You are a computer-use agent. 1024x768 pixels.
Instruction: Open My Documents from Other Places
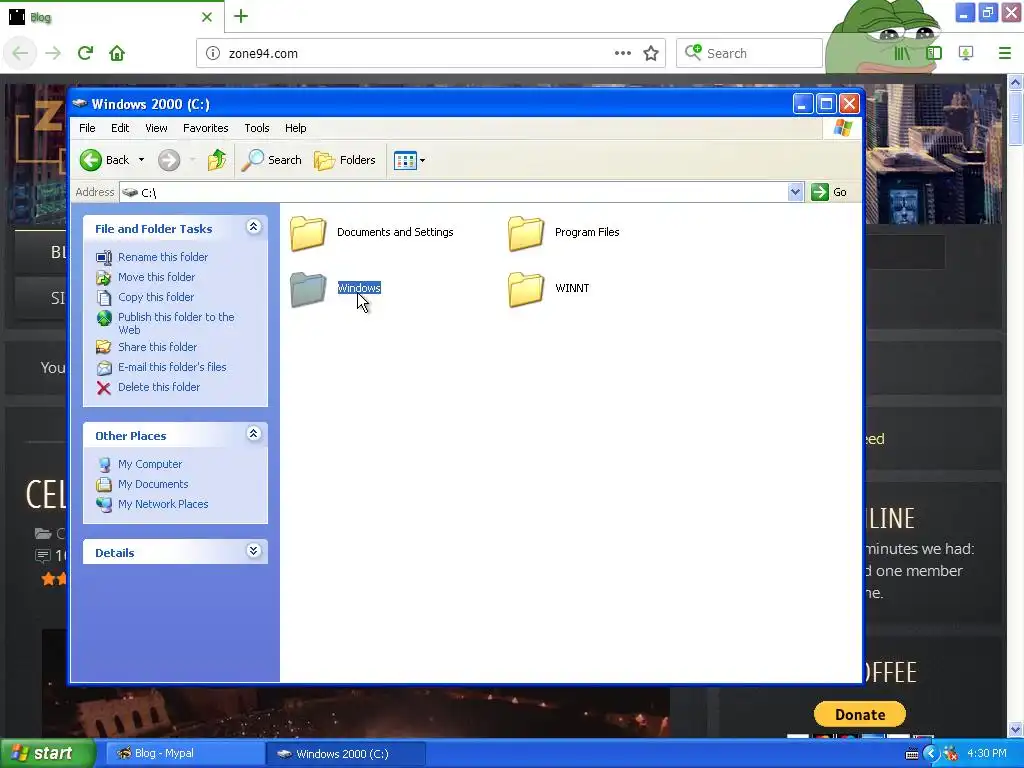click(x=153, y=484)
